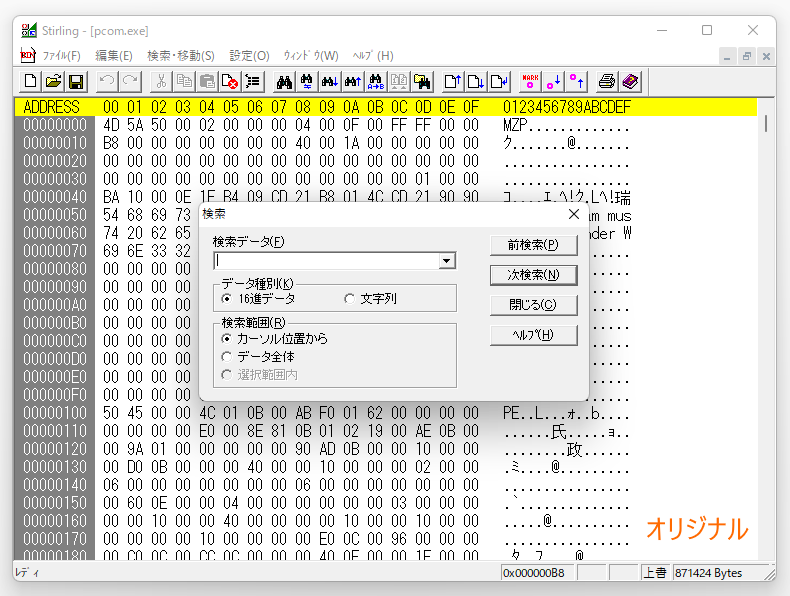Open the 検索・移動(S) menu
790x596 pixels.
(x=181, y=55)
